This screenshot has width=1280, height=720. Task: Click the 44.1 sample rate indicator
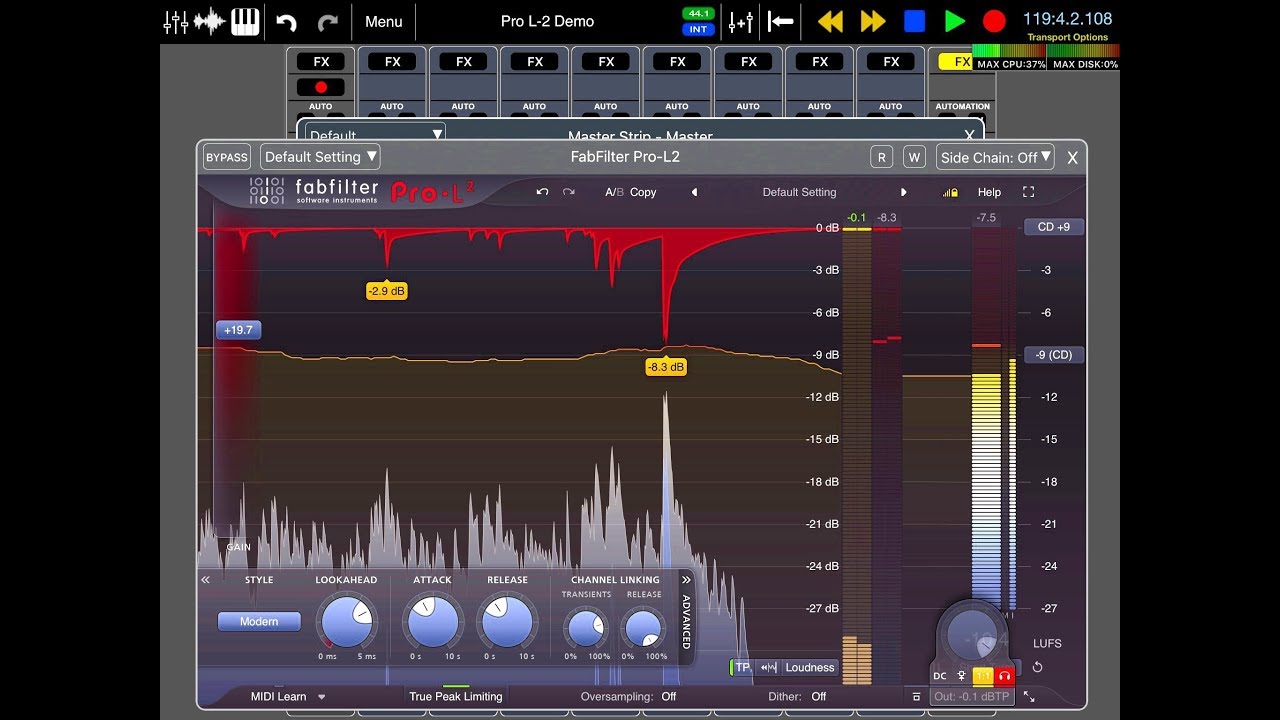(697, 14)
